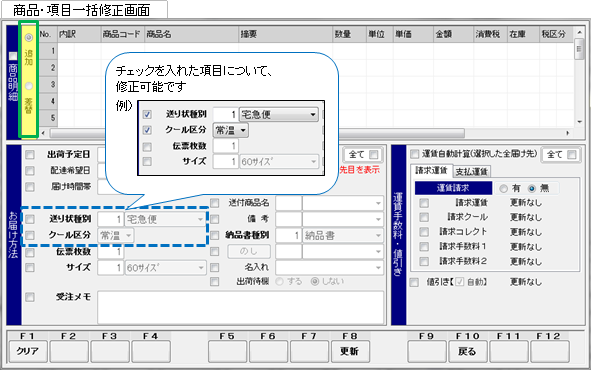Check the 出荷予定日 checkbox
Screen dimensions: 591x370
[30, 155]
